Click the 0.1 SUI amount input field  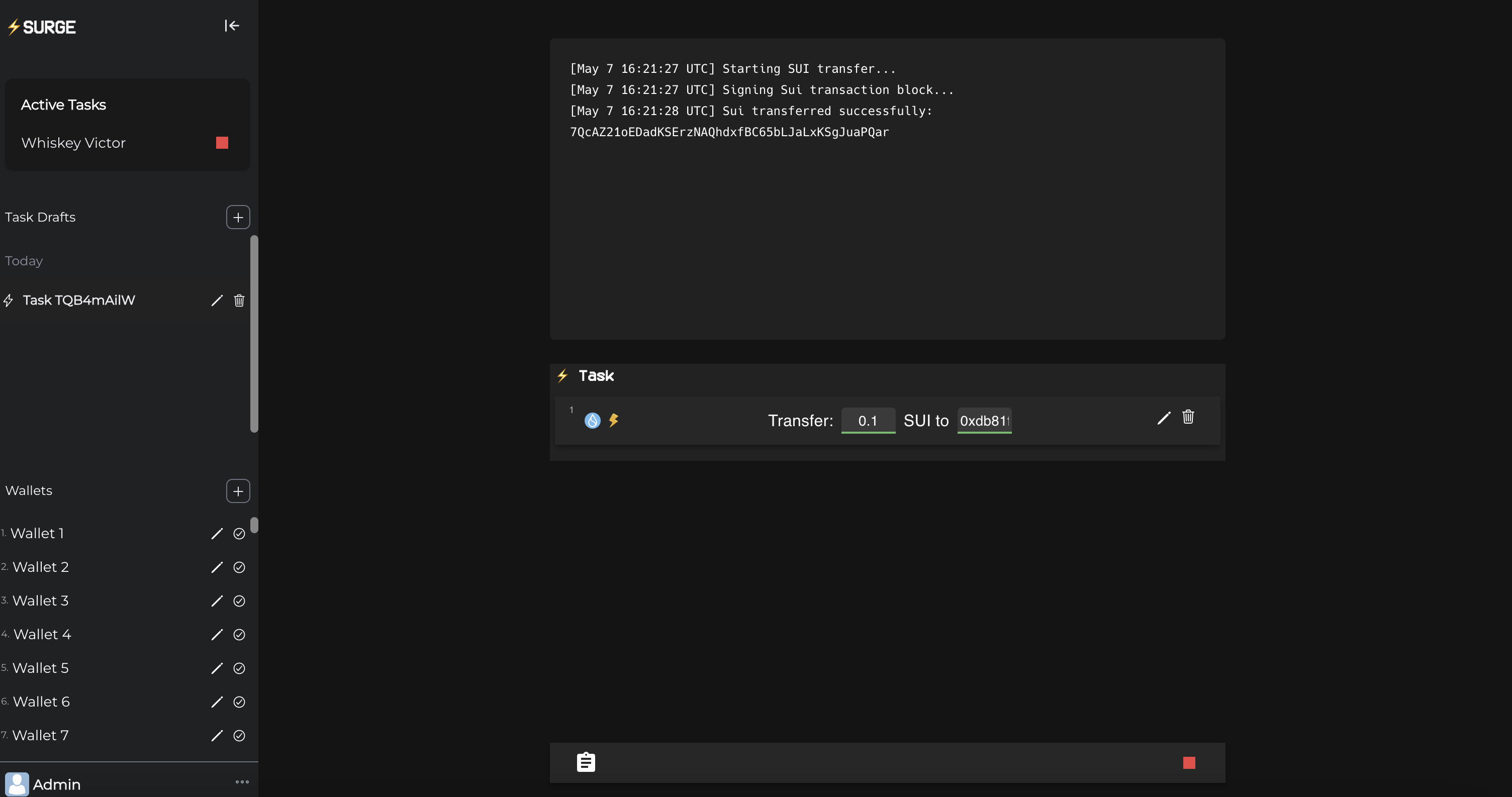pyautogui.click(x=868, y=420)
